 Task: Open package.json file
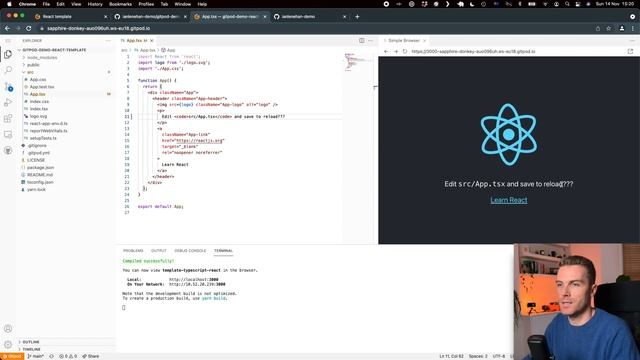point(40,168)
